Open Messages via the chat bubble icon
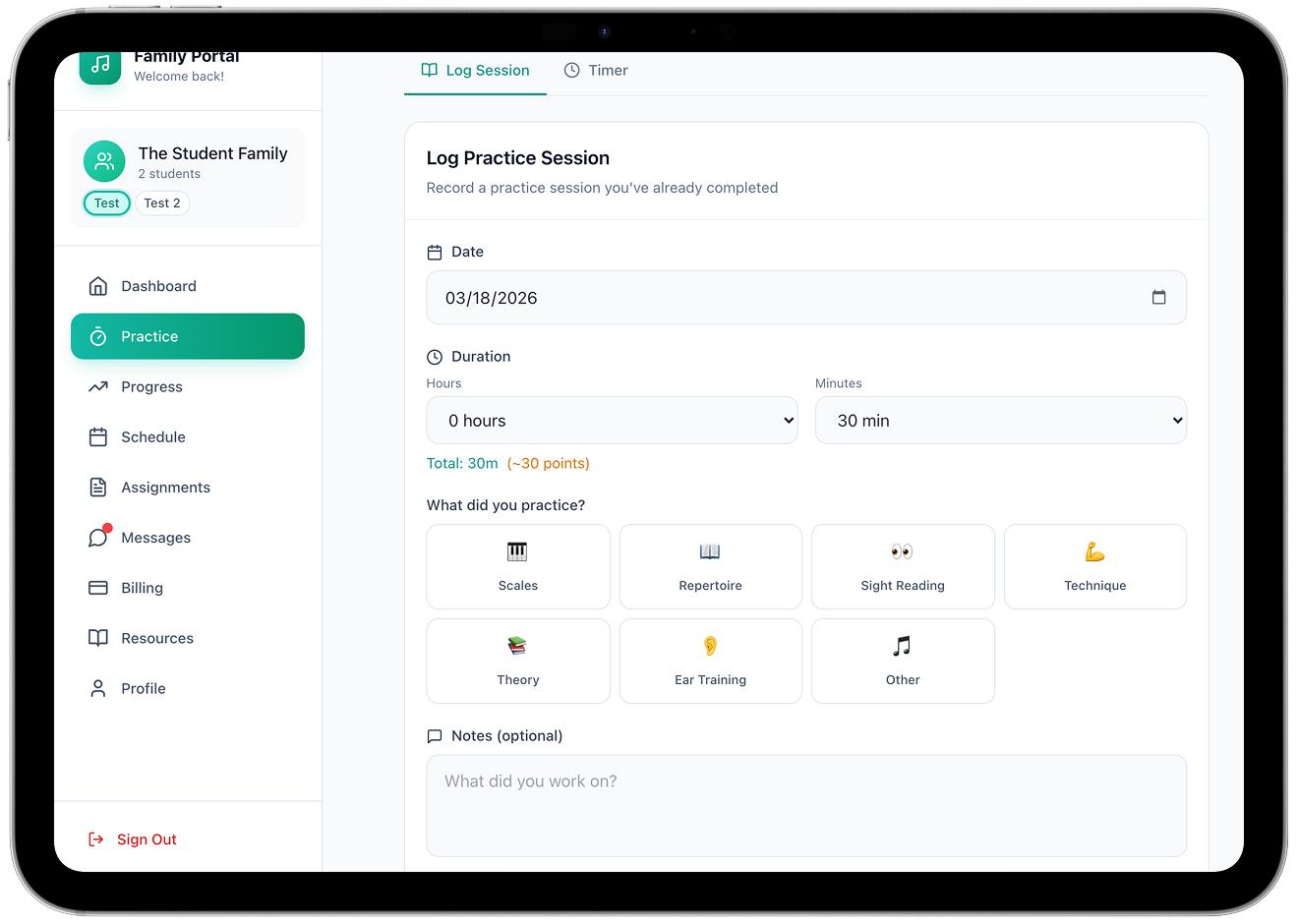 pos(98,538)
